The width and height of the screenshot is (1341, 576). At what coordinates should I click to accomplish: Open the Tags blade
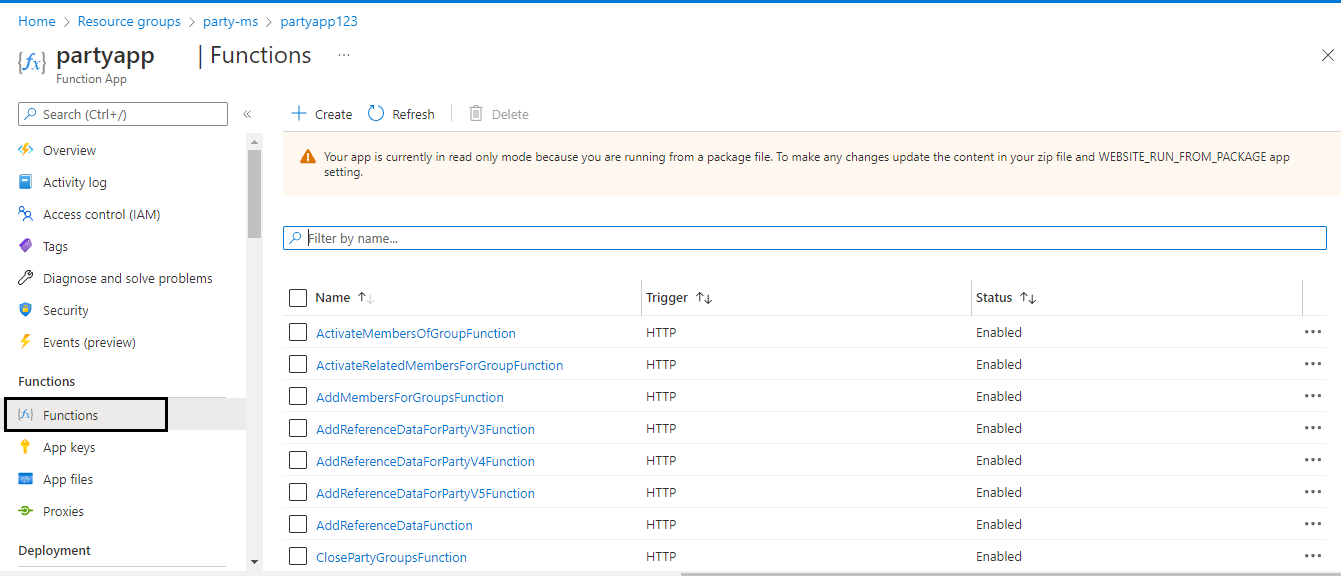point(55,246)
